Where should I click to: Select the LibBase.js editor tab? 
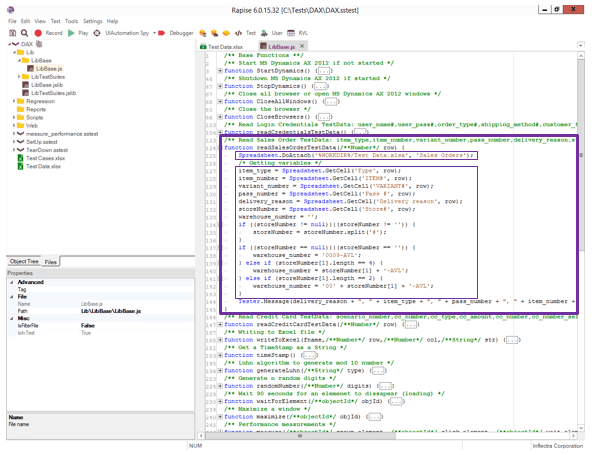coord(281,47)
